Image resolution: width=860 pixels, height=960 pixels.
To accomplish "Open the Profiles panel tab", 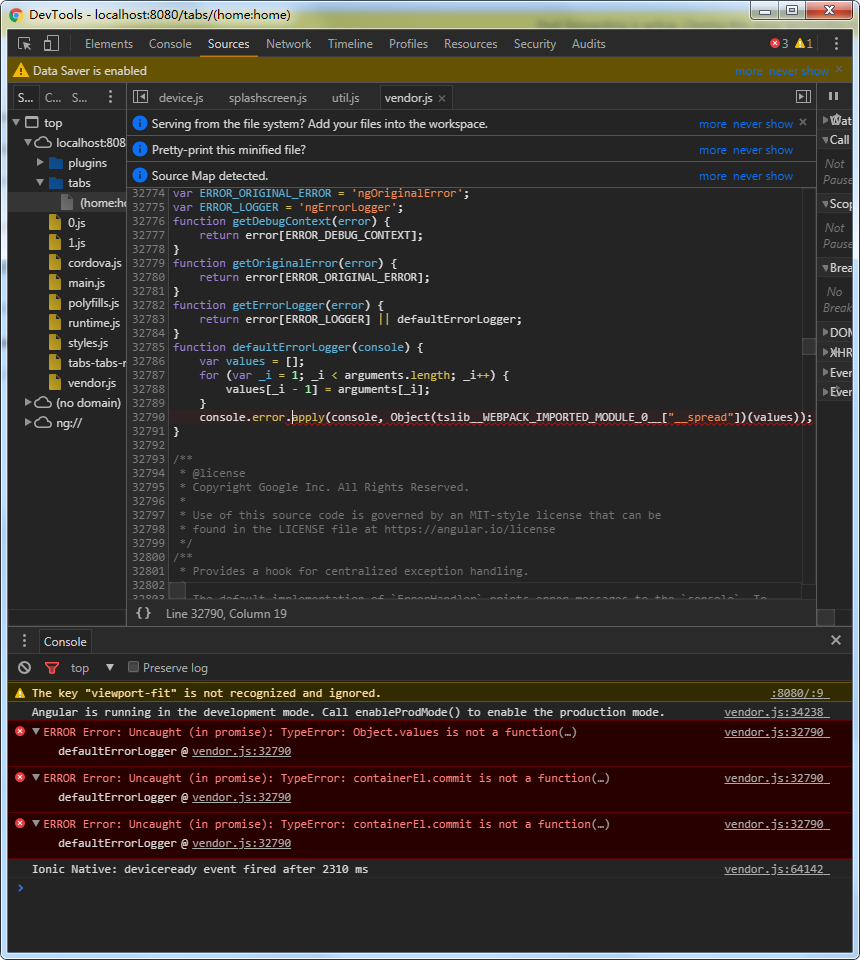I will (408, 43).
